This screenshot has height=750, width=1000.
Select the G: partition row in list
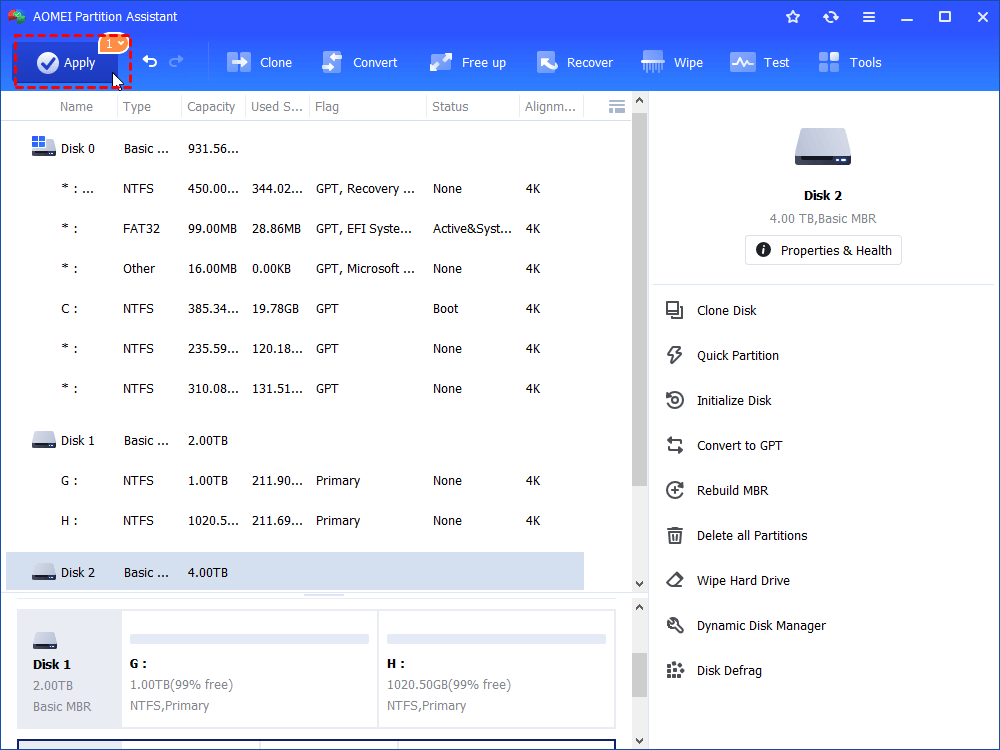(295, 481)
